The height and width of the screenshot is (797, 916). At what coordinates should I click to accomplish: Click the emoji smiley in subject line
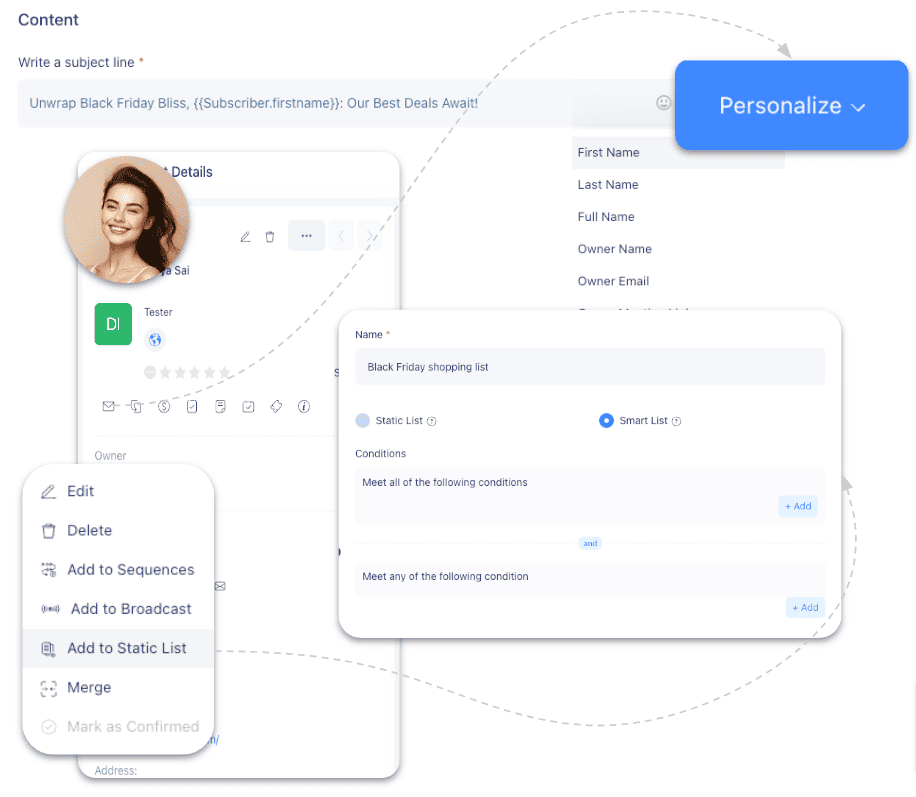point(663,103)
